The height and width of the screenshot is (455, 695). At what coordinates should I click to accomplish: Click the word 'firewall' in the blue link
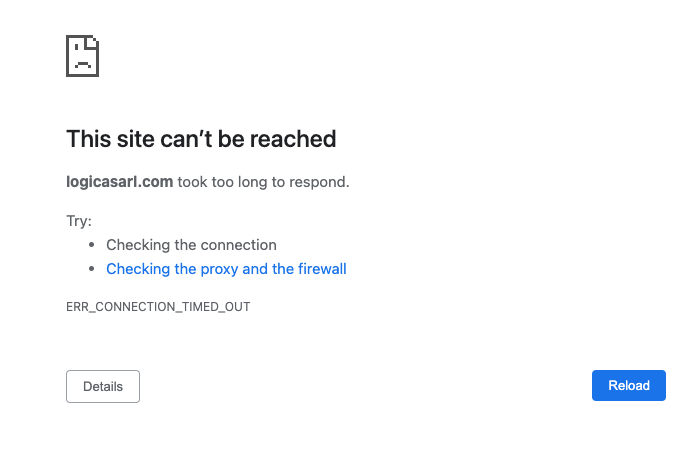coord(322,269)
